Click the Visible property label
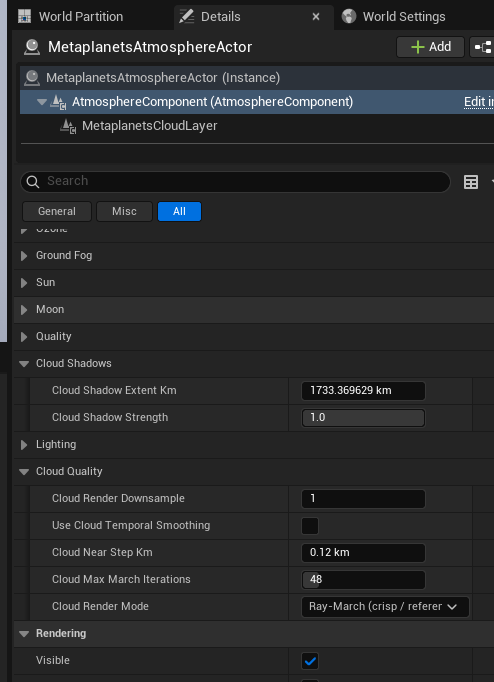494x682 pixels. click(53, 660)
